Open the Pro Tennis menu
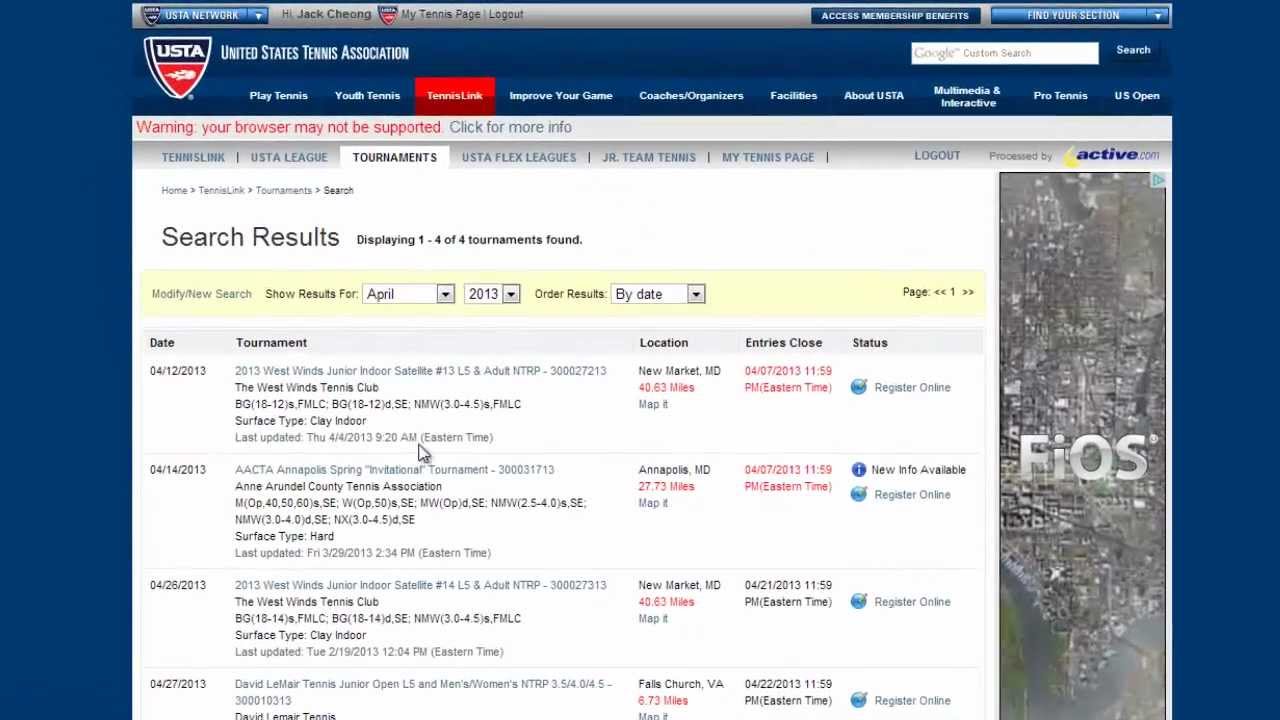This screenshot has width=1280, height=720. click(1060, 96)
